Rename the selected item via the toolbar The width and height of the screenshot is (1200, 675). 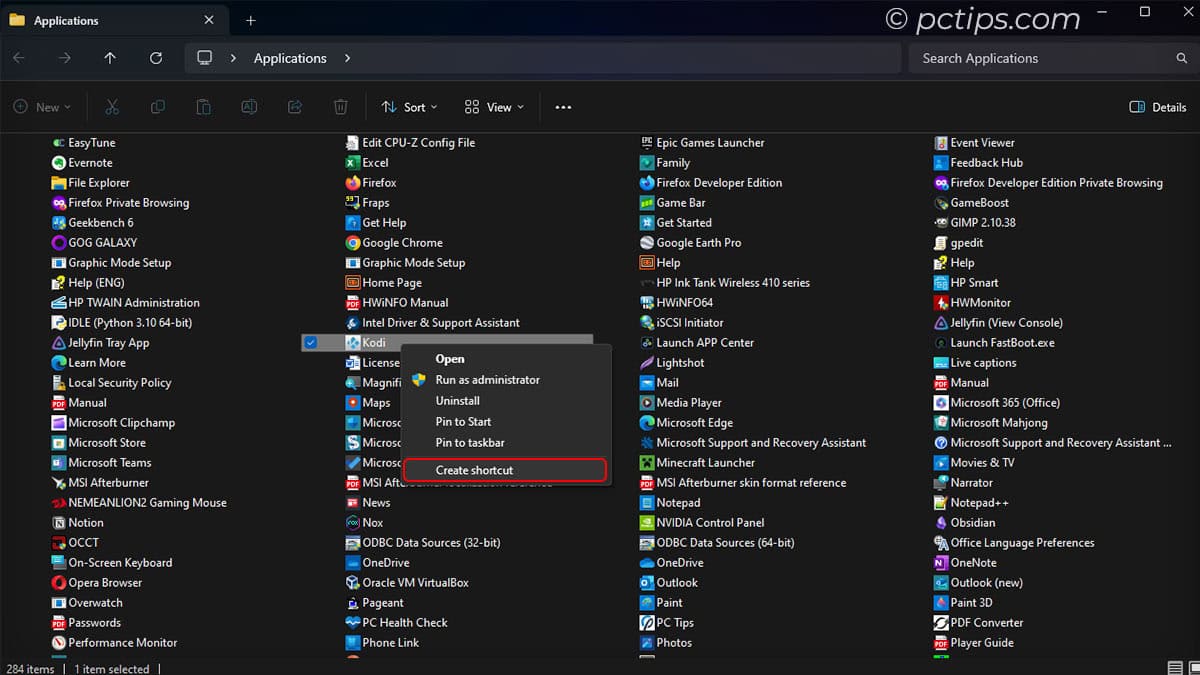(249, 106)
